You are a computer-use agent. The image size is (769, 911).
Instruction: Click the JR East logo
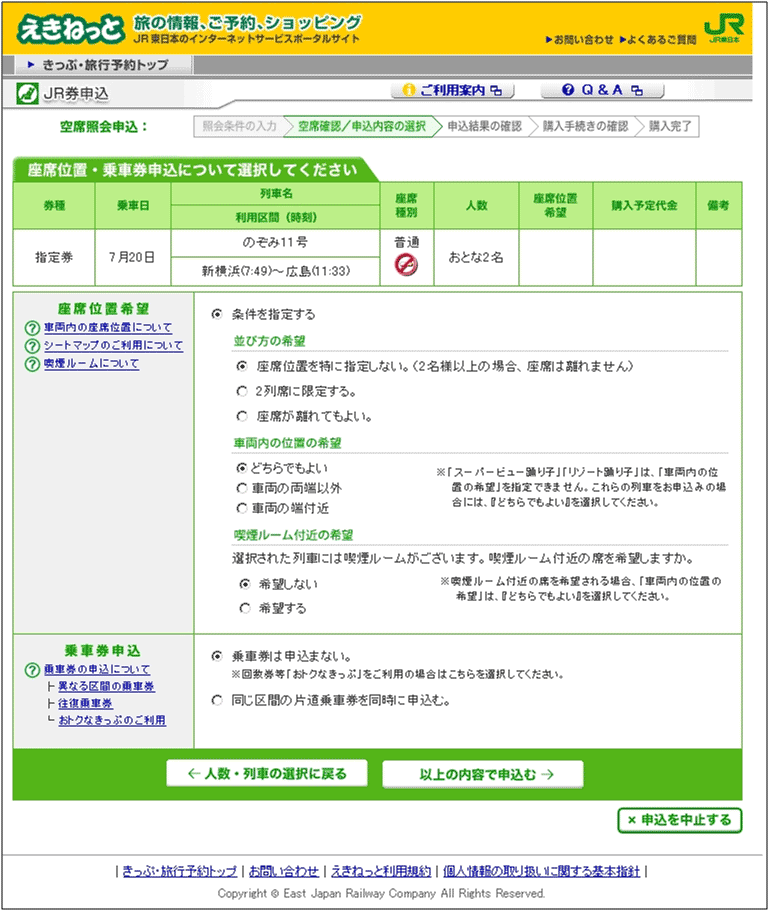point(724,28)
